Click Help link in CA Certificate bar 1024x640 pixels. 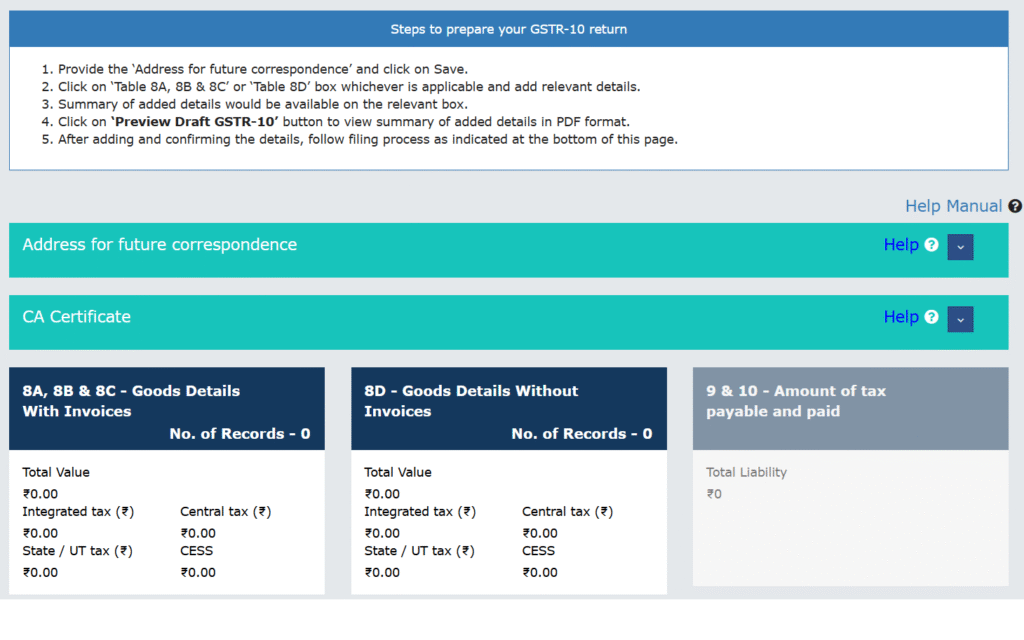click(x=900, y=317)
